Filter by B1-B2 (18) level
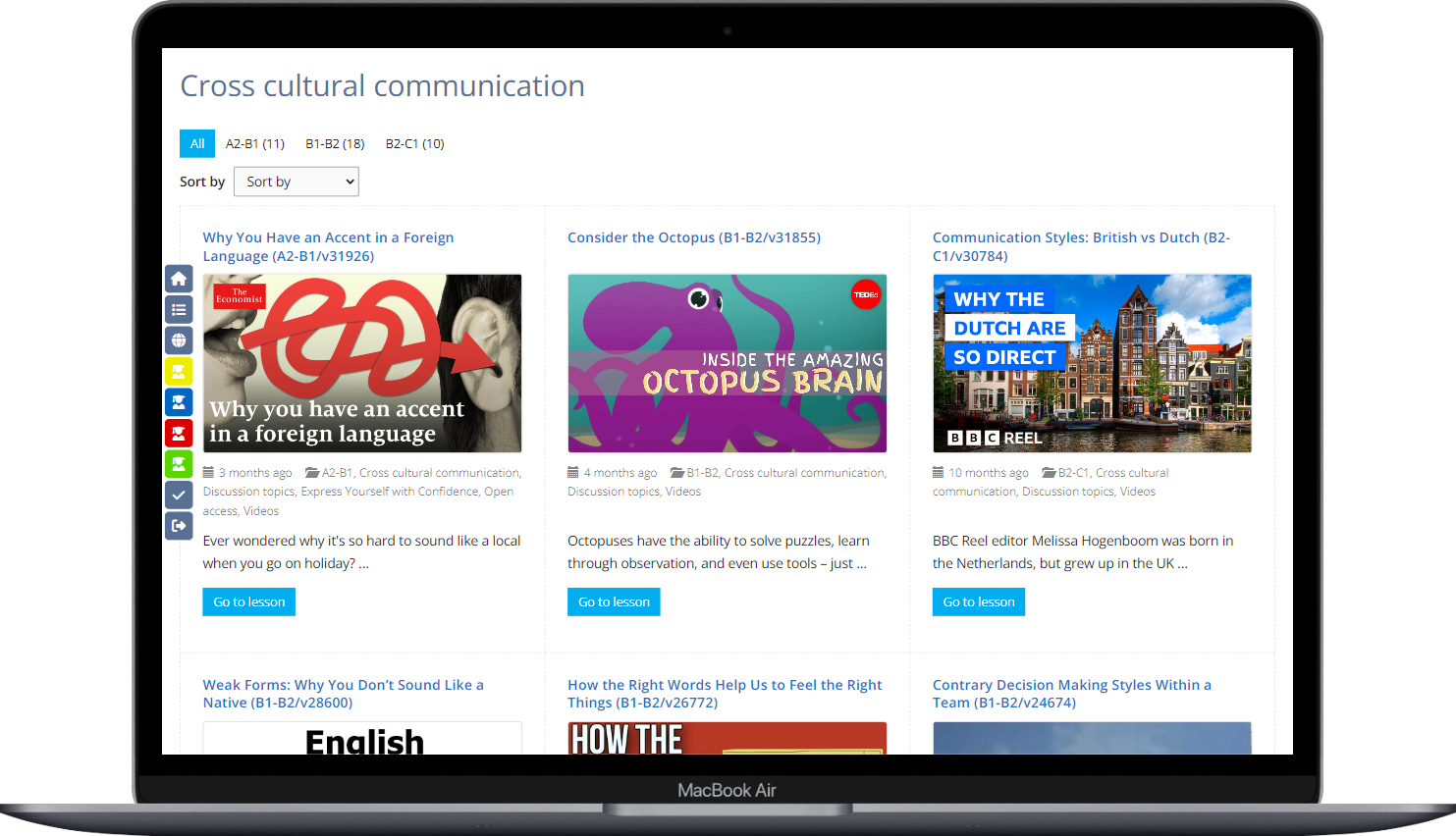1456x836 pixels. [335, 143]
